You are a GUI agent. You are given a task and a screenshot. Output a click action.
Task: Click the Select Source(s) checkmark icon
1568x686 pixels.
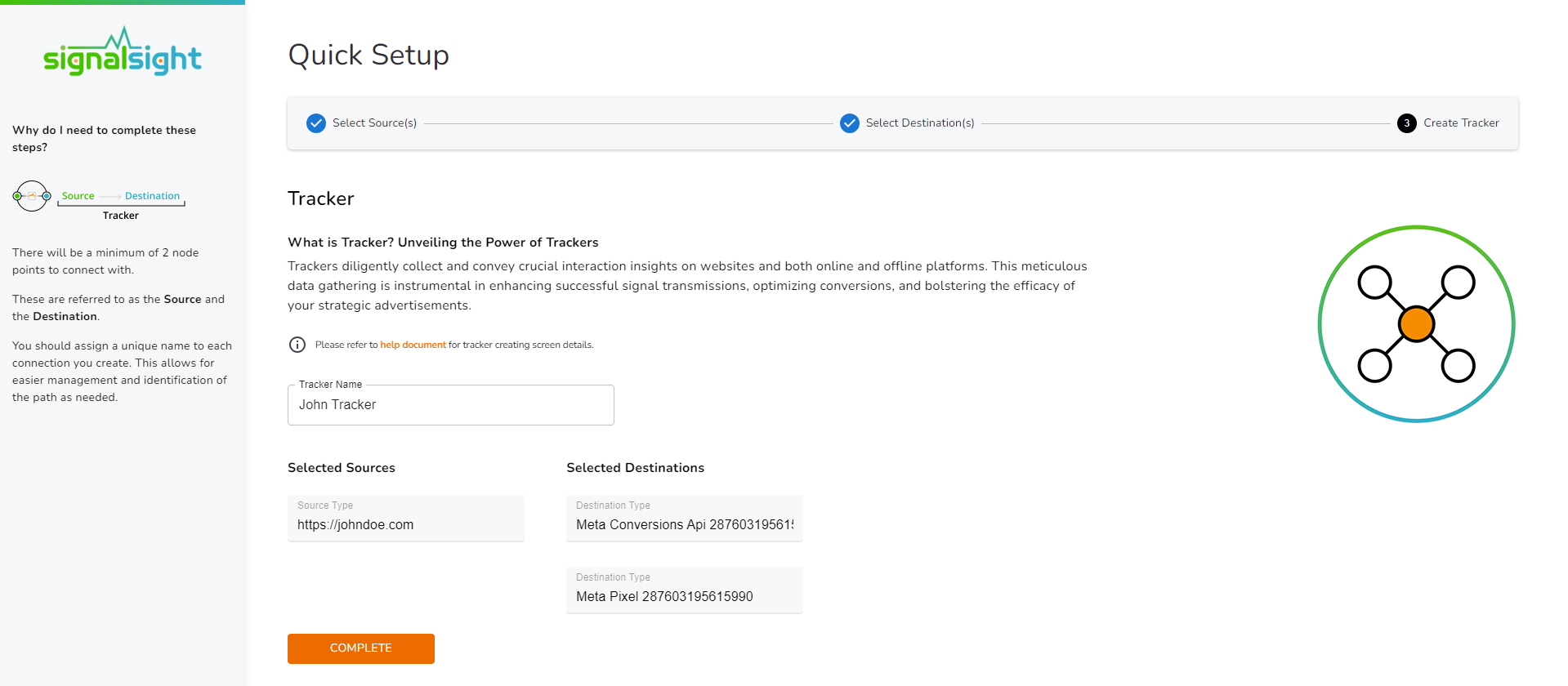click(316, 123)
